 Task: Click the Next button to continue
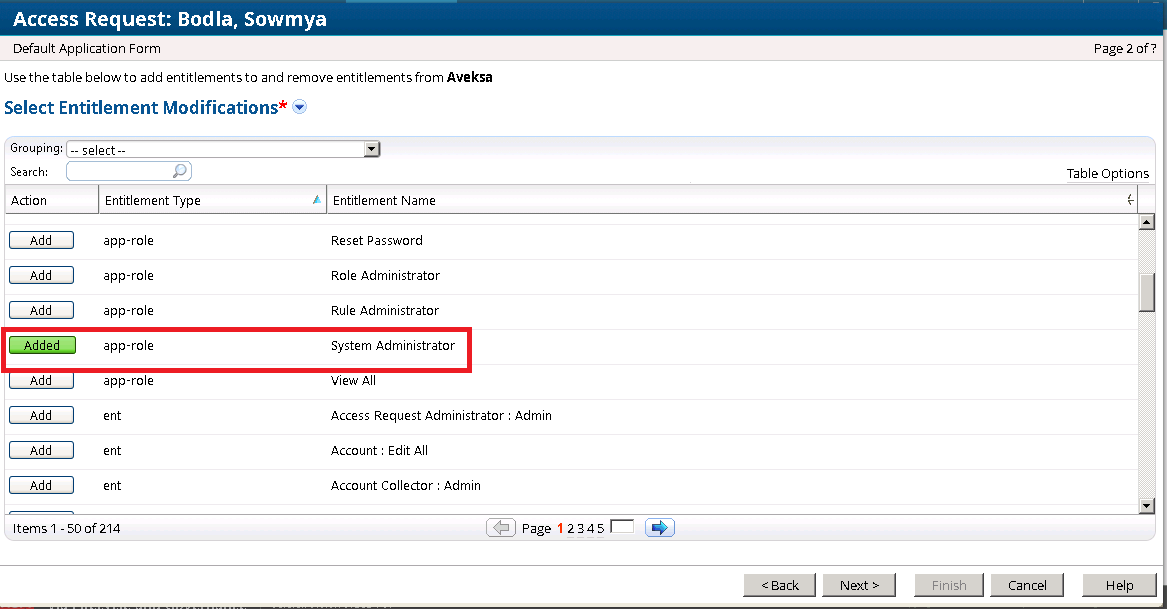click(858, 585)
